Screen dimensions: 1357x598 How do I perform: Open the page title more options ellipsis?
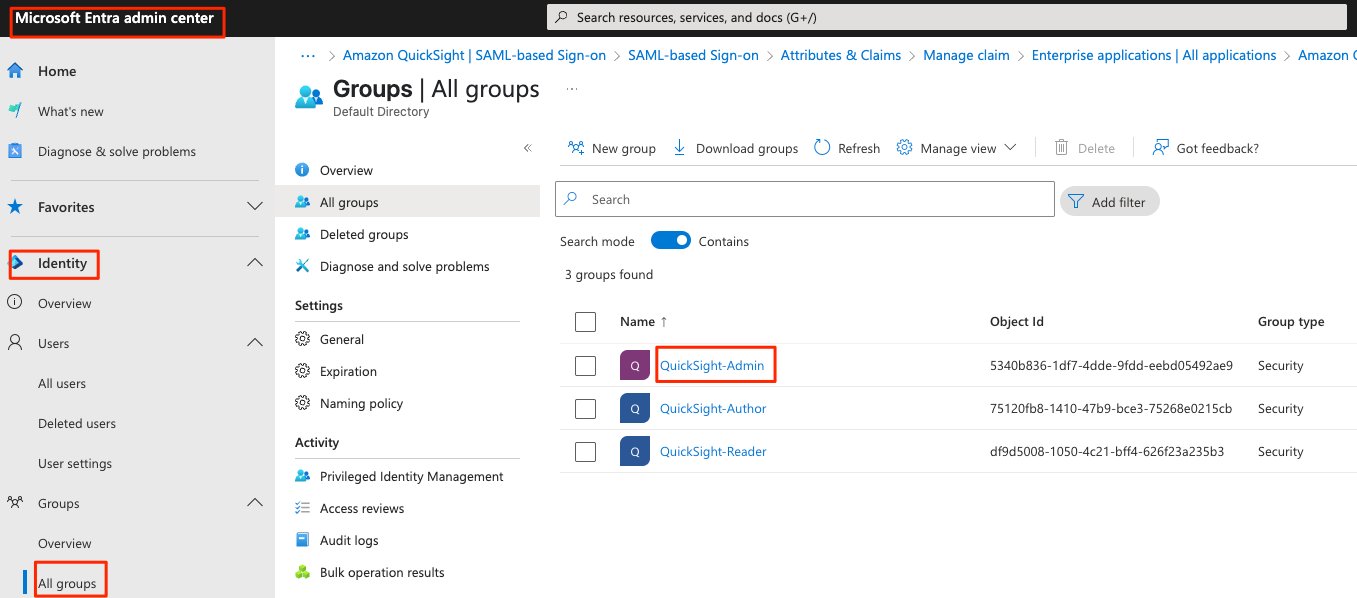click(x=572, y=89)
